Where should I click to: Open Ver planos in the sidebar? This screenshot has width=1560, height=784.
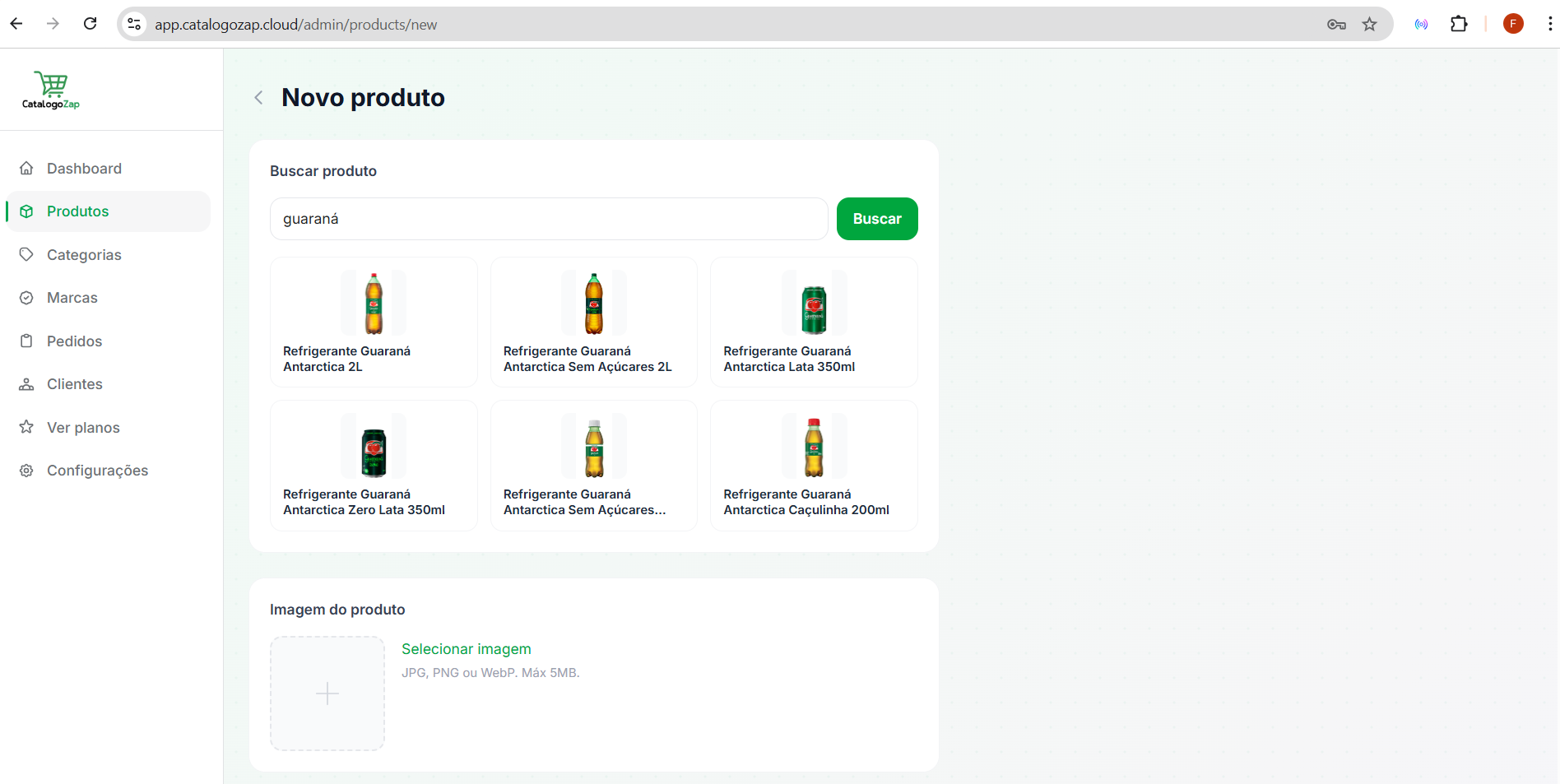109,428
